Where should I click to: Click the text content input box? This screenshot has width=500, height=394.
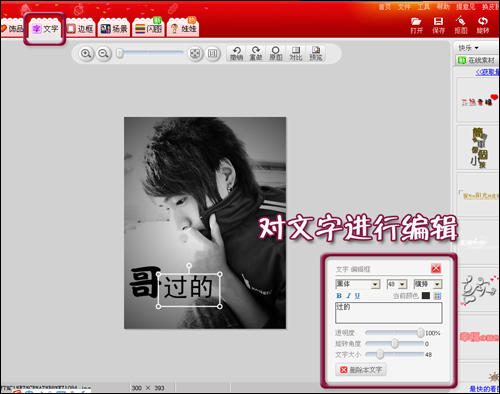pos(389,313)
